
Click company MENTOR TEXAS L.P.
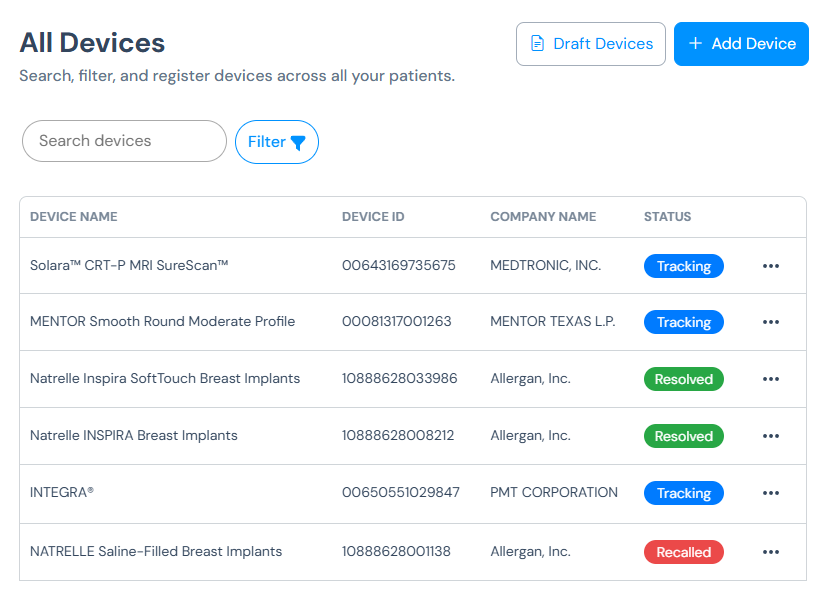[553, 321]
